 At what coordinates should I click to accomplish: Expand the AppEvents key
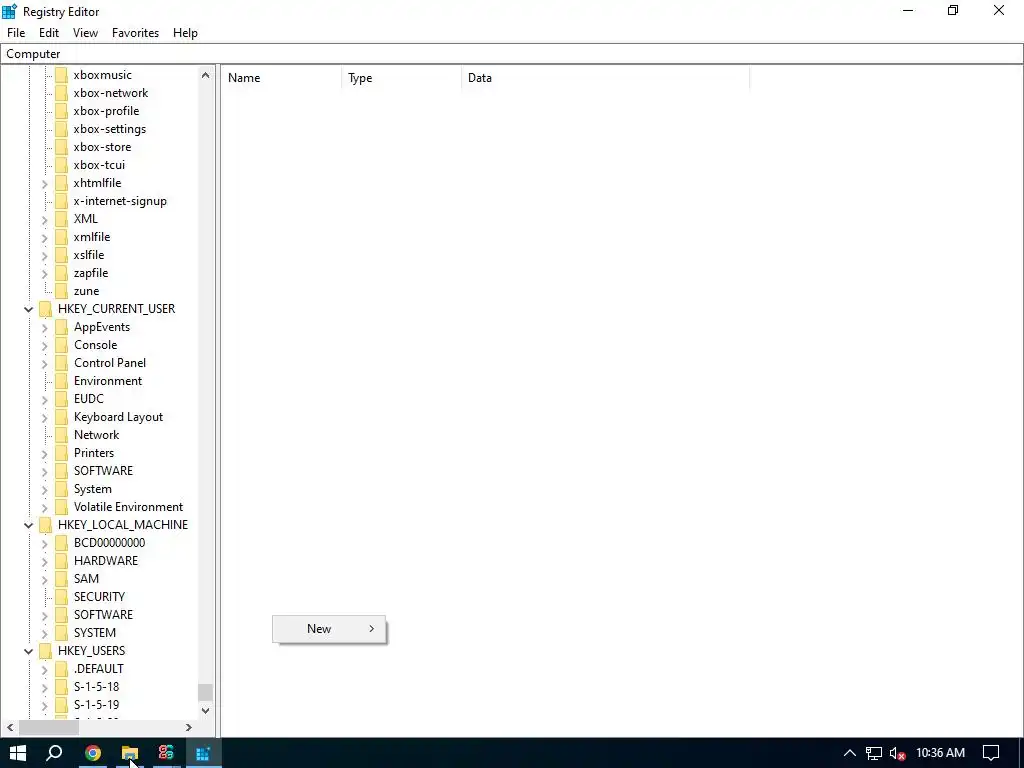click(x=44, y=327)
